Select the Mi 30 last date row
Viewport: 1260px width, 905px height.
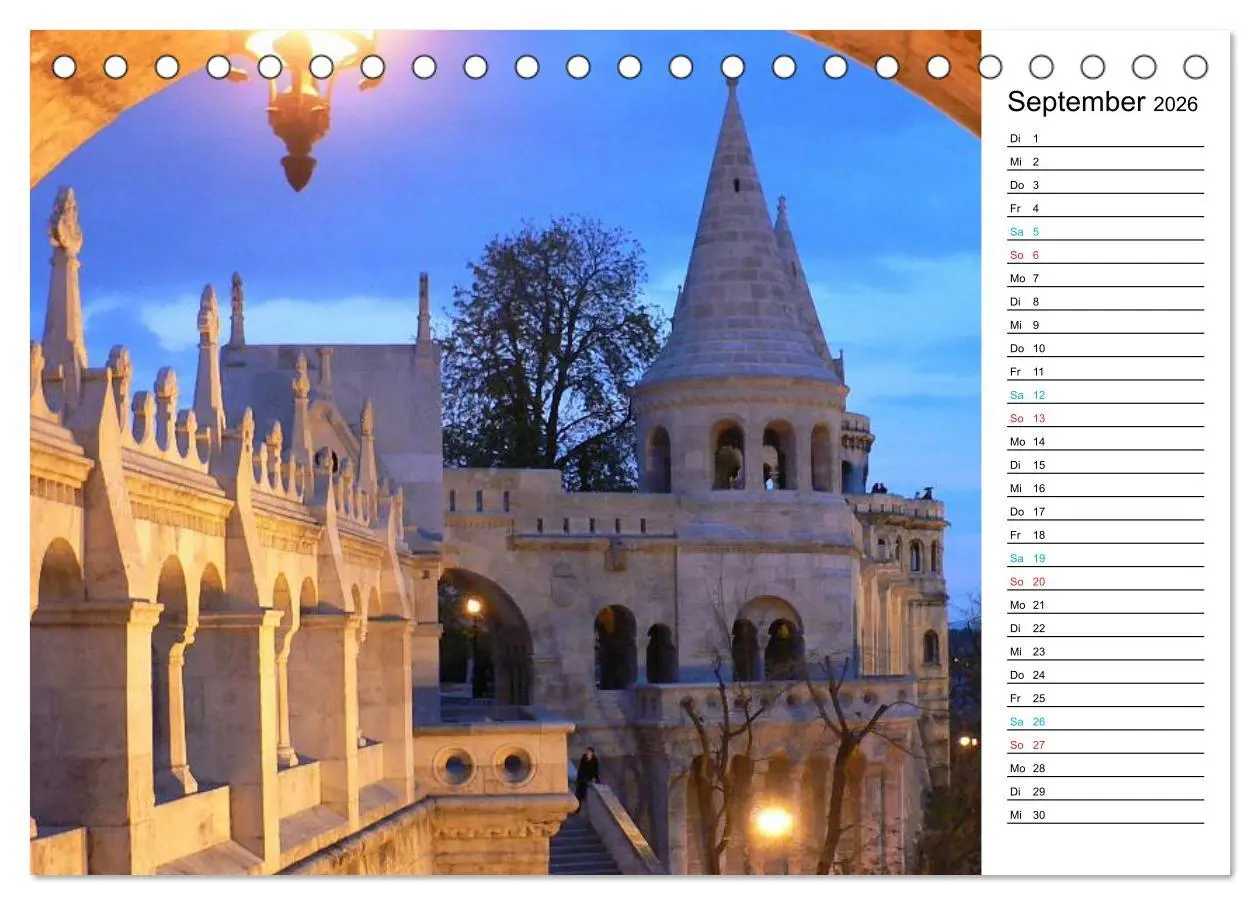[1105, 815]
